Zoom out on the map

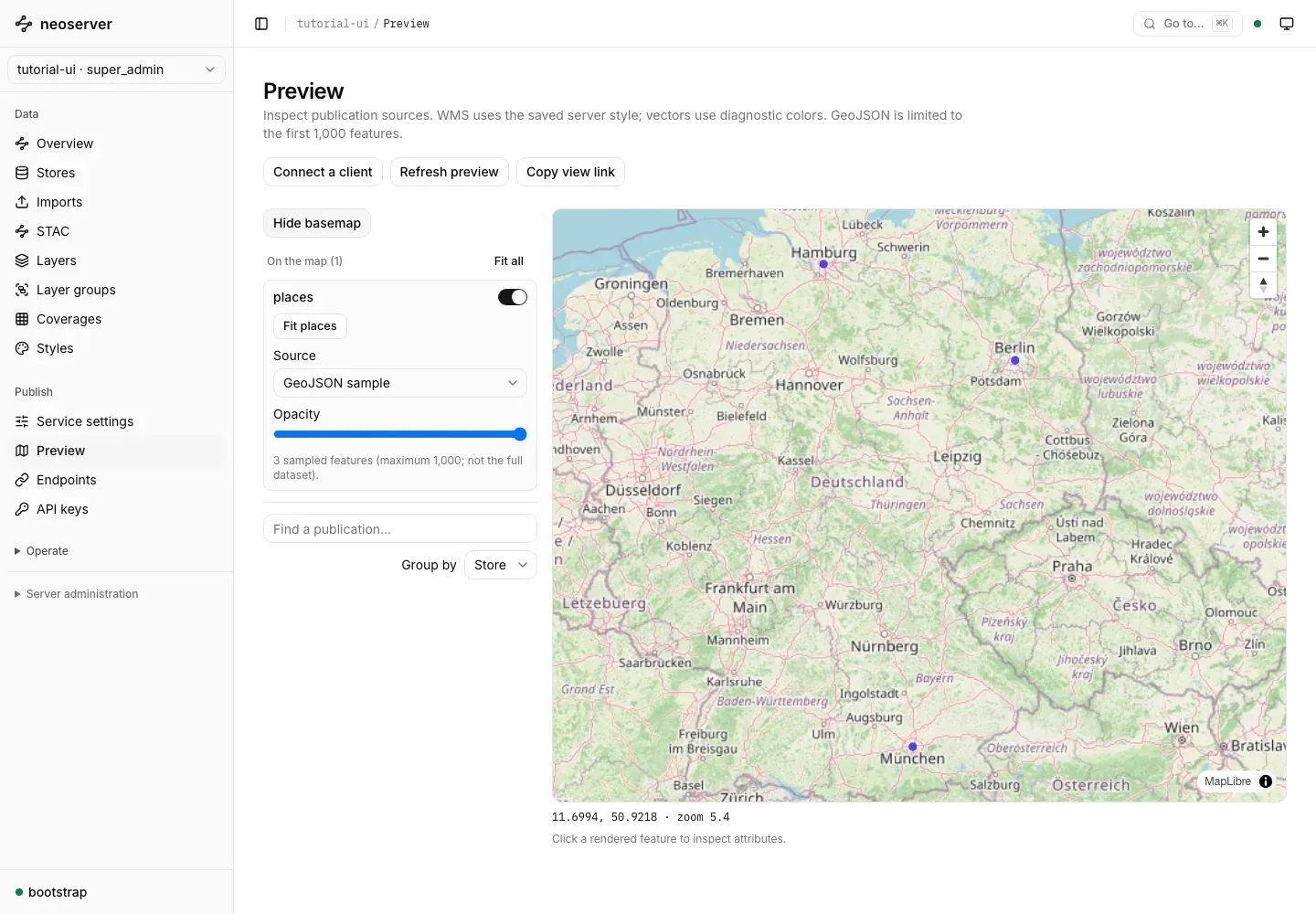point(1263,259)
